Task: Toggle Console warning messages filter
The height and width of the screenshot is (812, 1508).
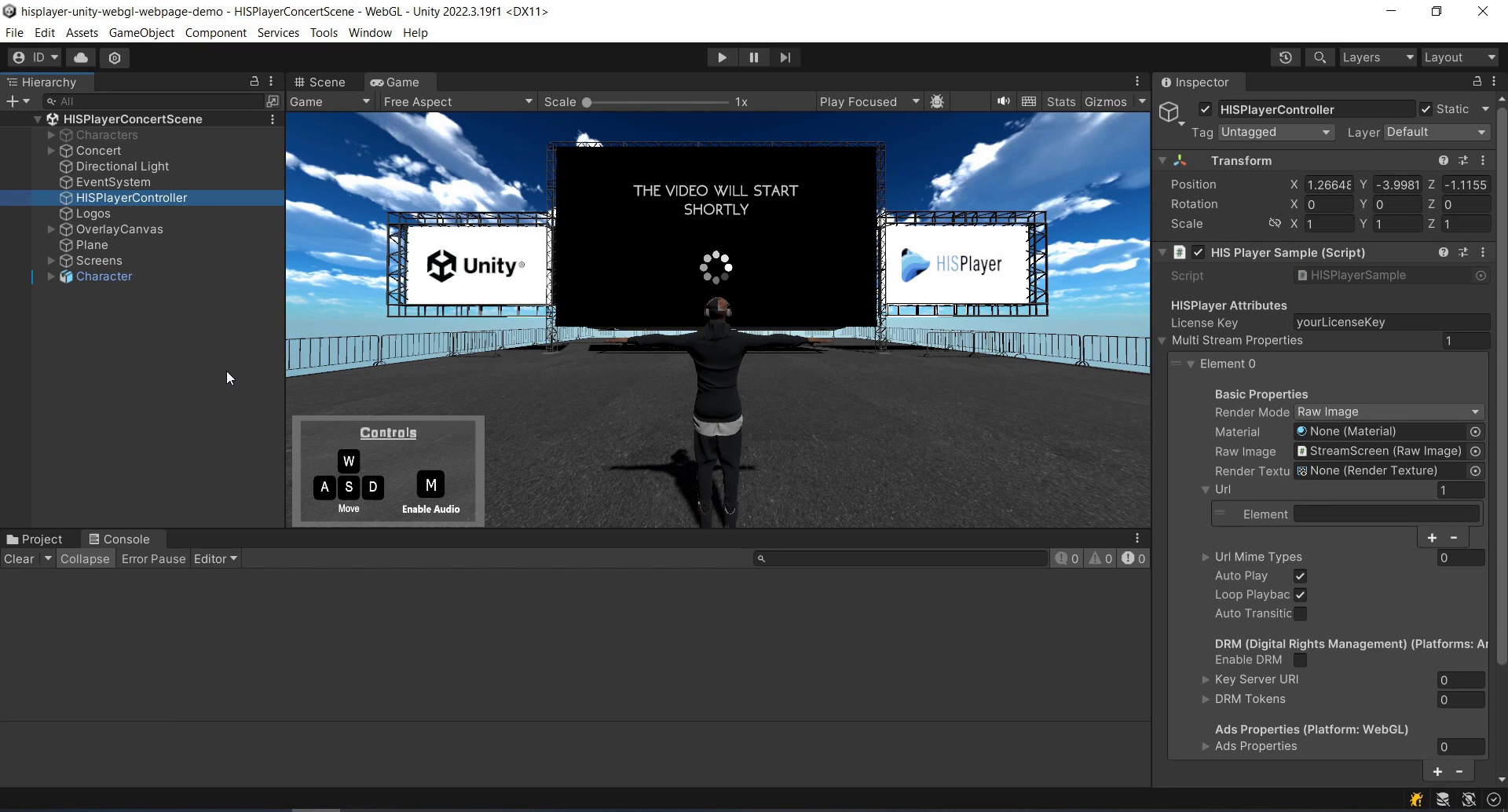Action: (x=1100, y=558)
